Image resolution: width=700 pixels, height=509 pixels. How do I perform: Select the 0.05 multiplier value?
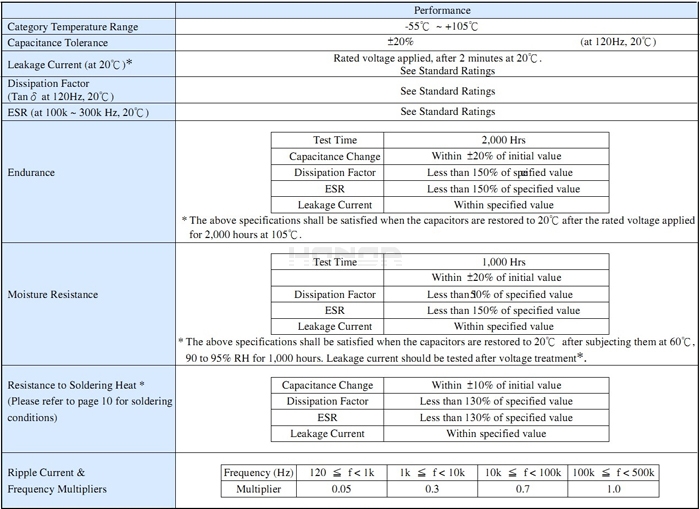[341, 489]
